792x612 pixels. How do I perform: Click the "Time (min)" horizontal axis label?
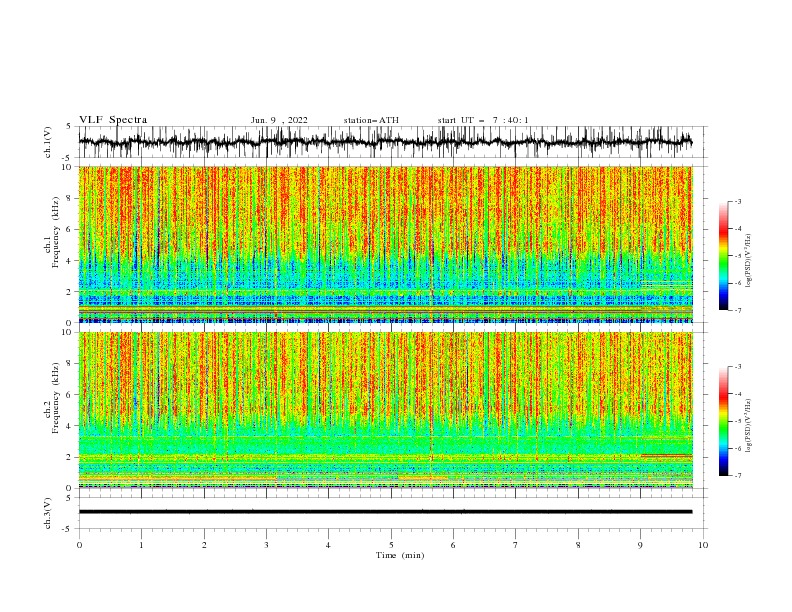point(400,555)
